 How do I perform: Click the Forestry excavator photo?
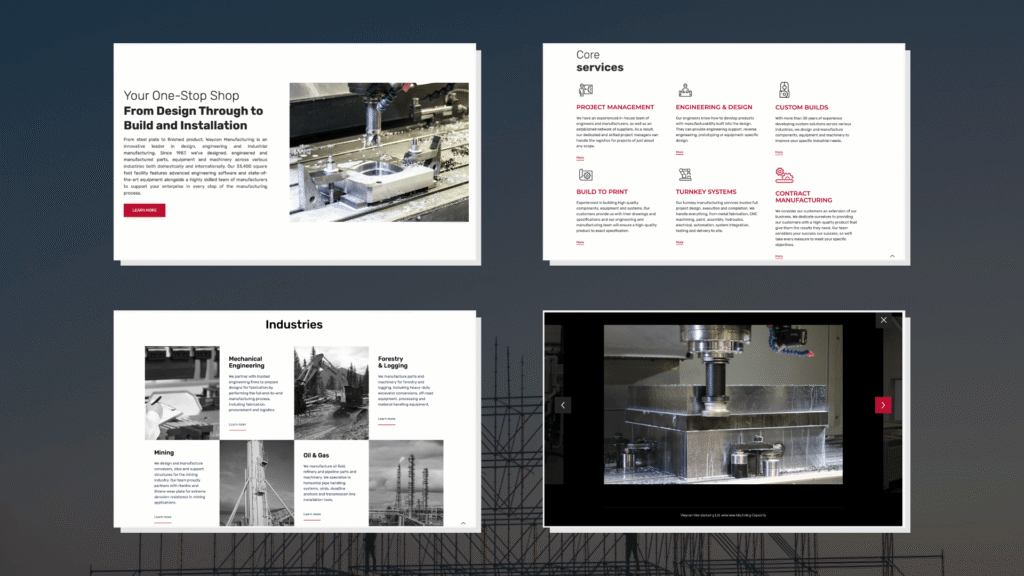331,392
